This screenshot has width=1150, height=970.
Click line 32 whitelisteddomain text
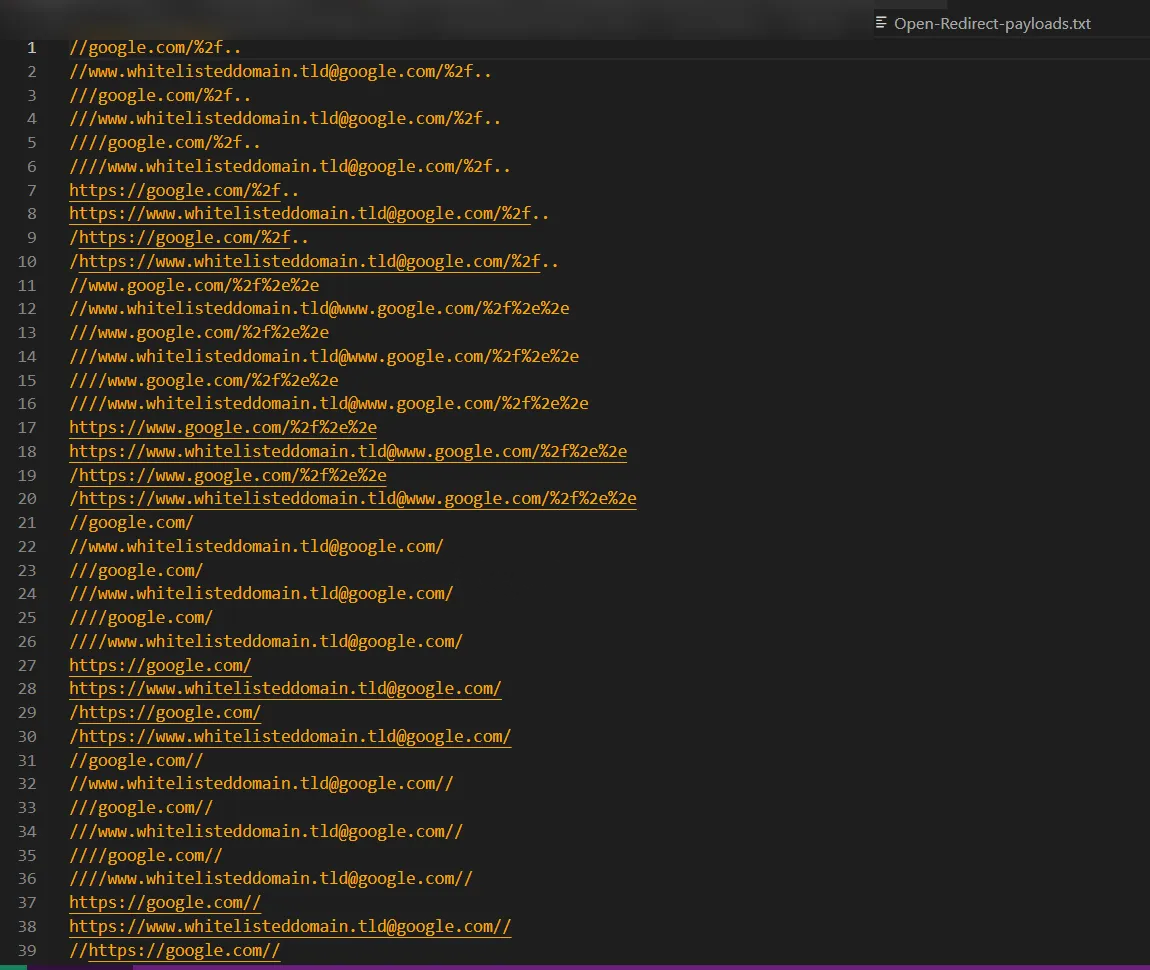[x=262, y=784]
